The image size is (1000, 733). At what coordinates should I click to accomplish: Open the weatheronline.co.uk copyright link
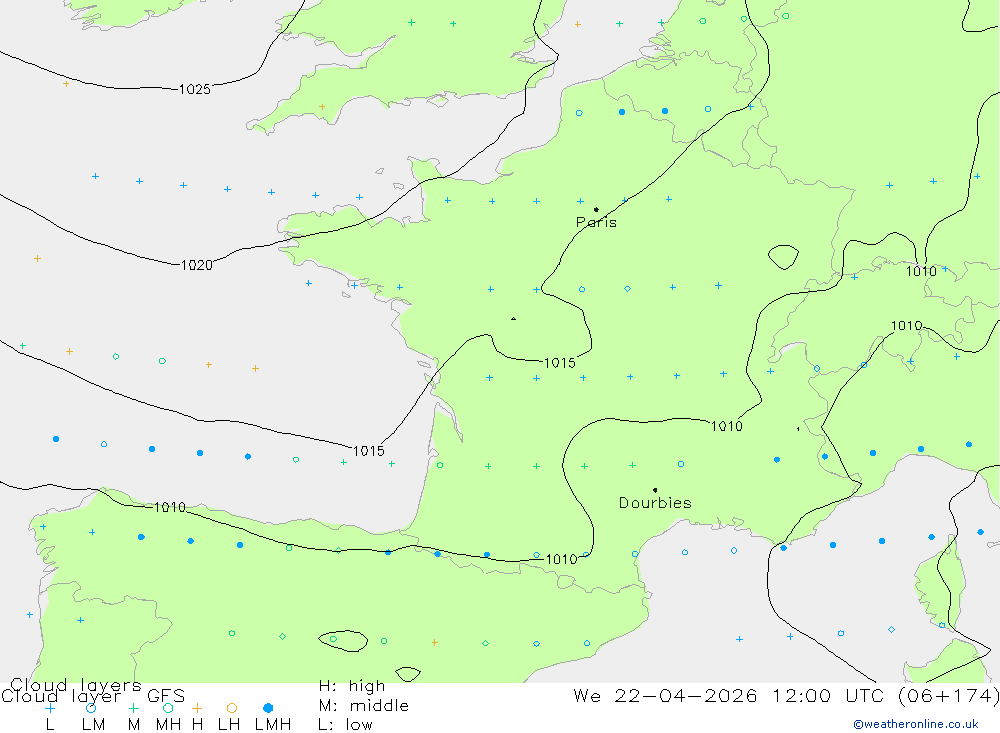(x=916, y=724)
